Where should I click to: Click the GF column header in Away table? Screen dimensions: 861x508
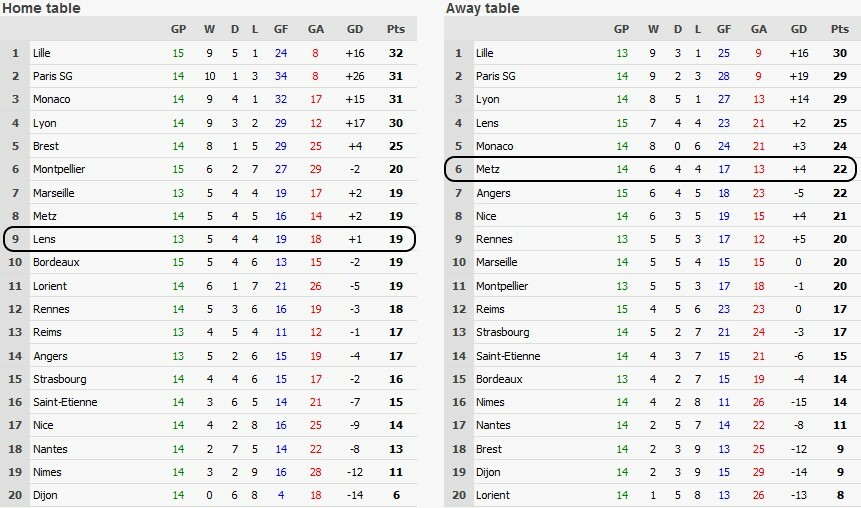coord(725,29)
